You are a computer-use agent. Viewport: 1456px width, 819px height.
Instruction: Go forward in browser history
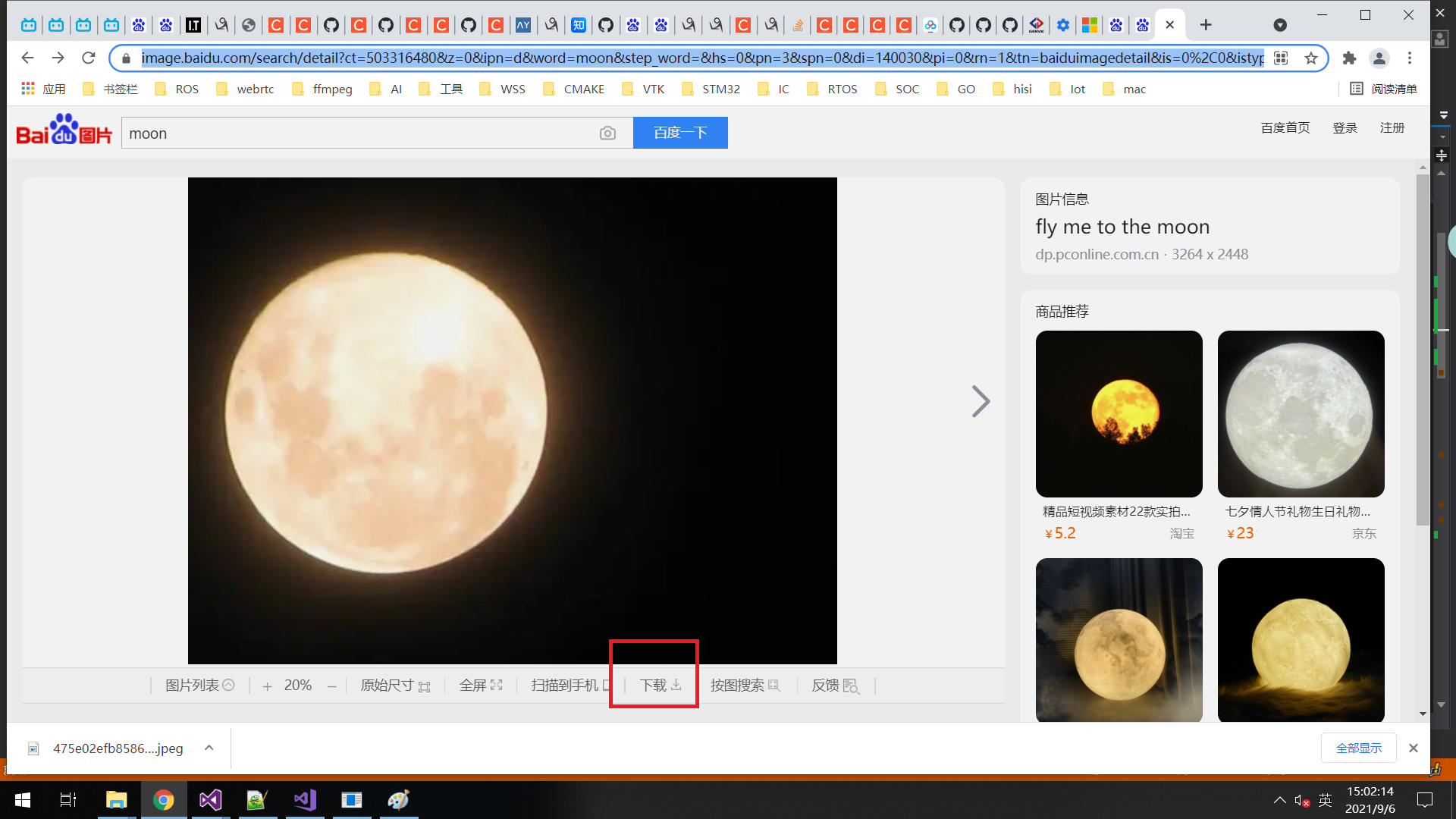click(58, 58)
